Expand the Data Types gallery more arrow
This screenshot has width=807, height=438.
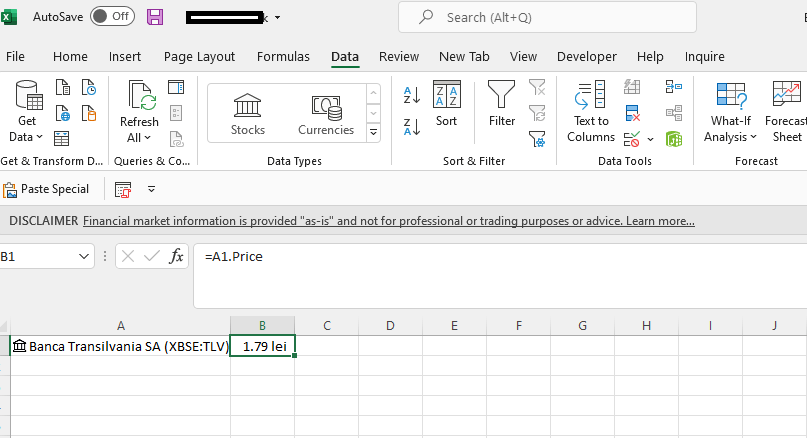click(373, 132)
